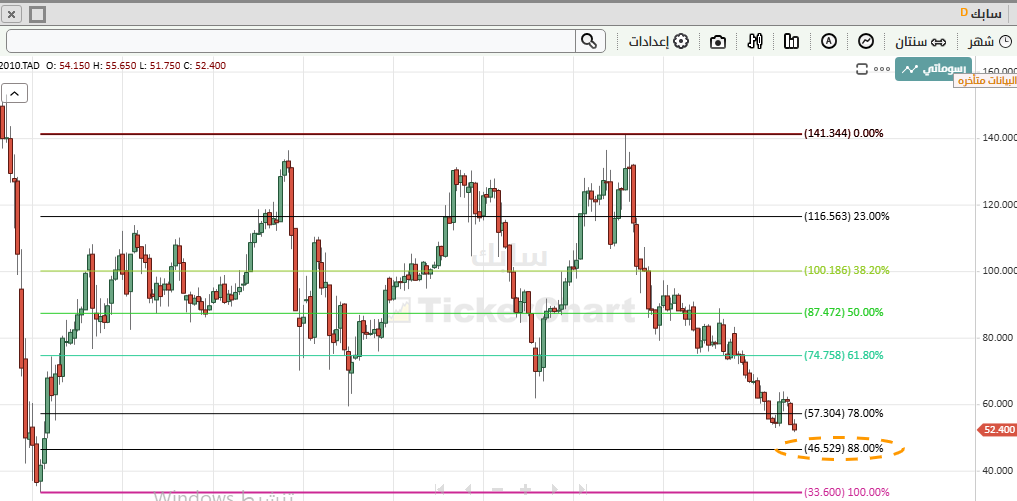Open the settings gear (إعدادات)
Screen dimensions: 1017x501
[681, 41]
